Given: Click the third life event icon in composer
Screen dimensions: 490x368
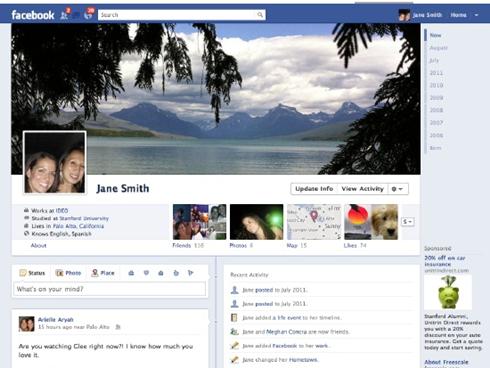Looking at the screenshot, I should tap(161, 273).
